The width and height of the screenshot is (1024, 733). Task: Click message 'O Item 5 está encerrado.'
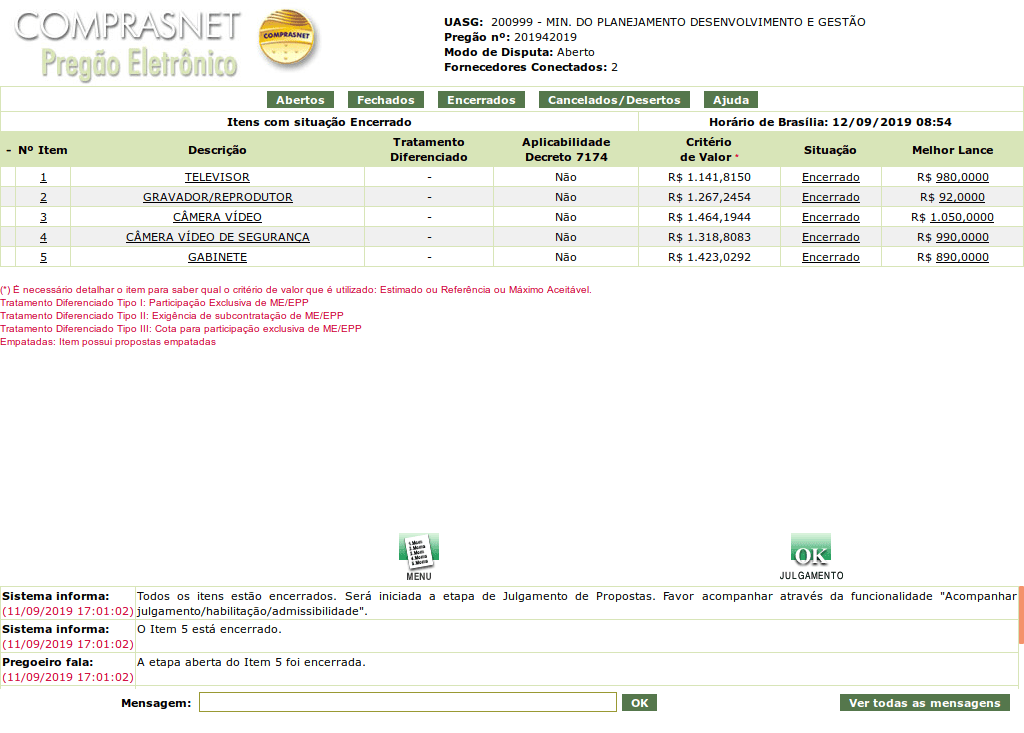(x=209, y=629)
